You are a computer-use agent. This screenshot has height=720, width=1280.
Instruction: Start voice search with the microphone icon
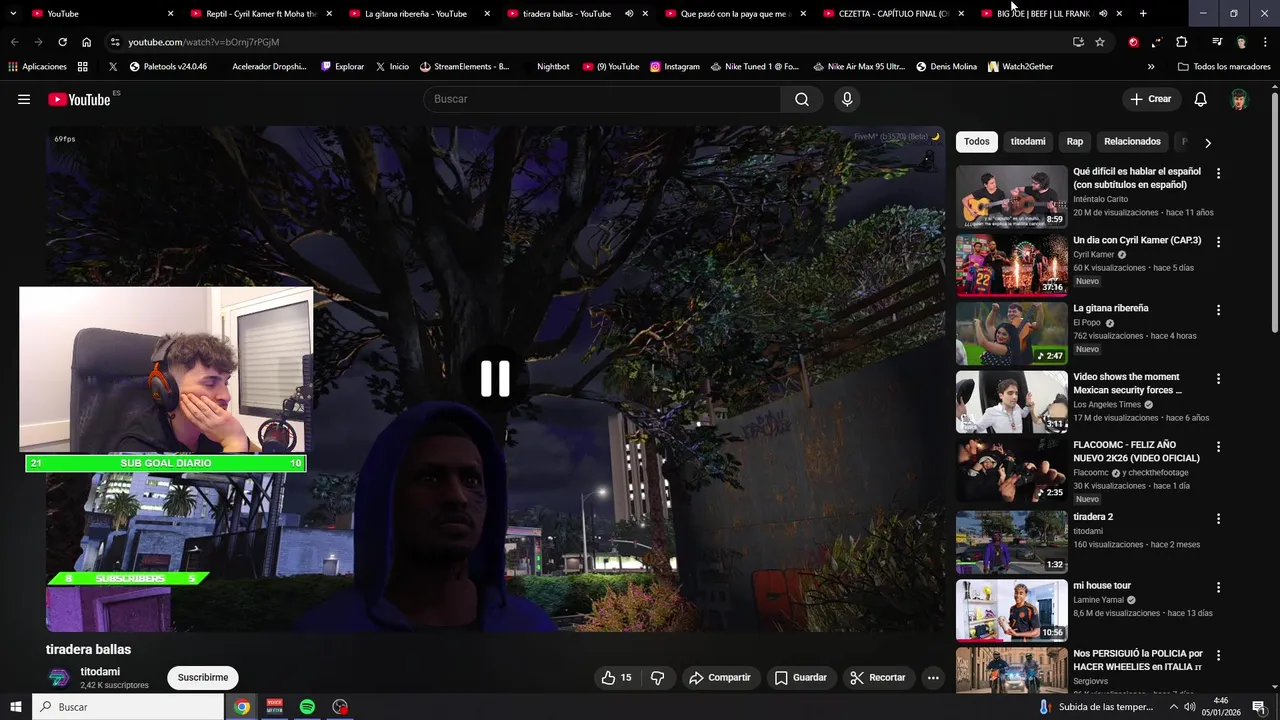pos(847,99)
